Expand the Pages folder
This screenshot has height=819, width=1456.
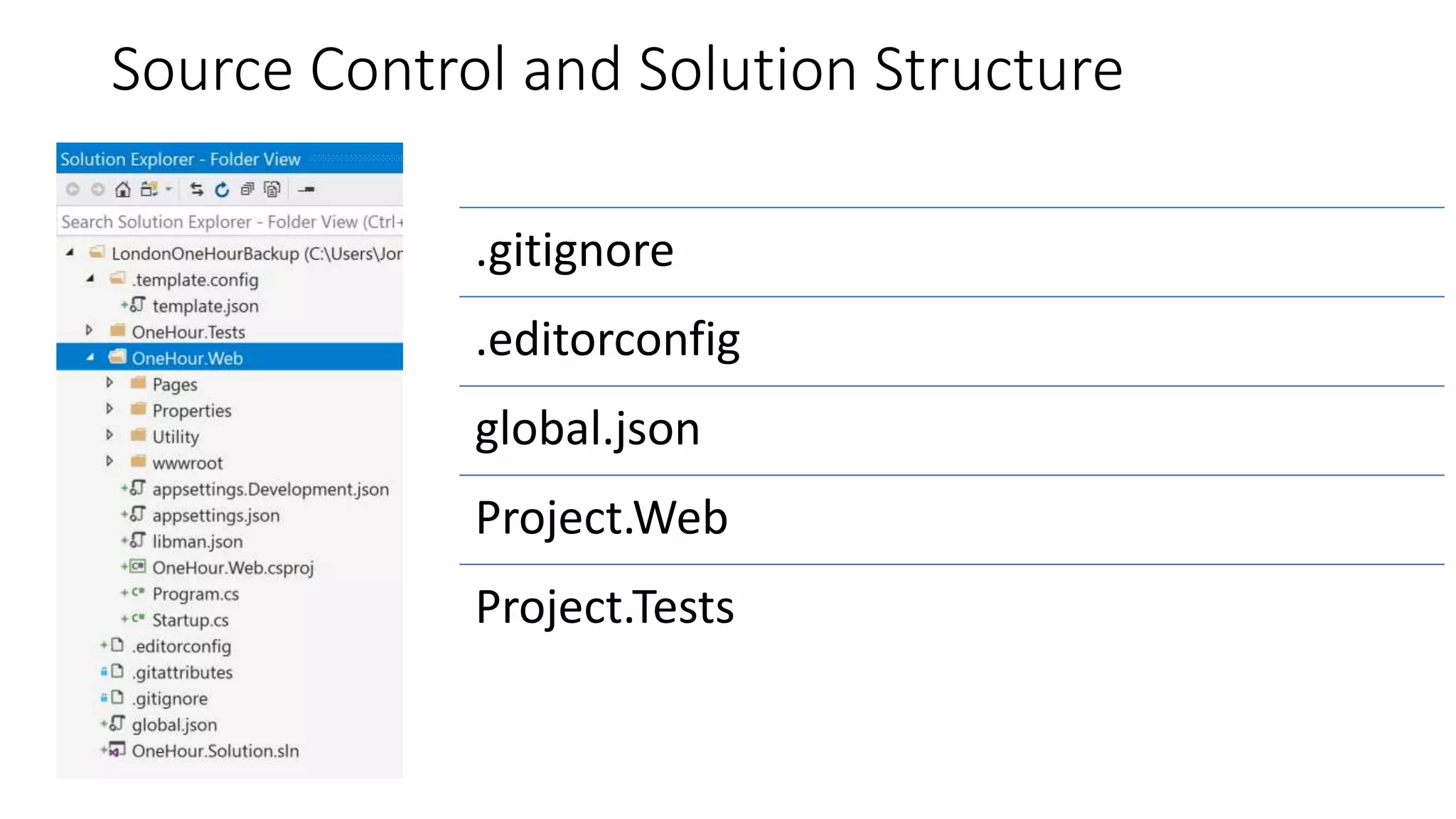coord(109,383)
